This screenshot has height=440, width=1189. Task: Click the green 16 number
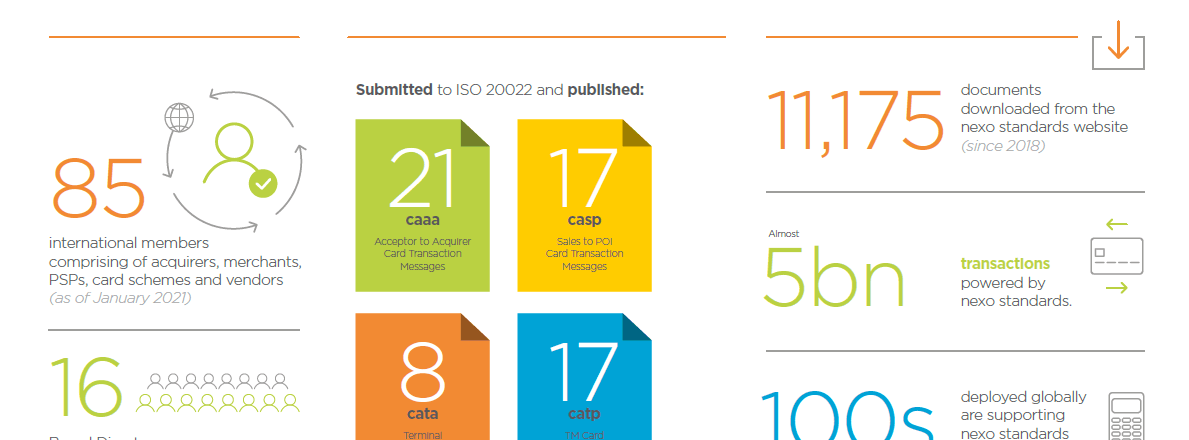click(x=86, y=387)
